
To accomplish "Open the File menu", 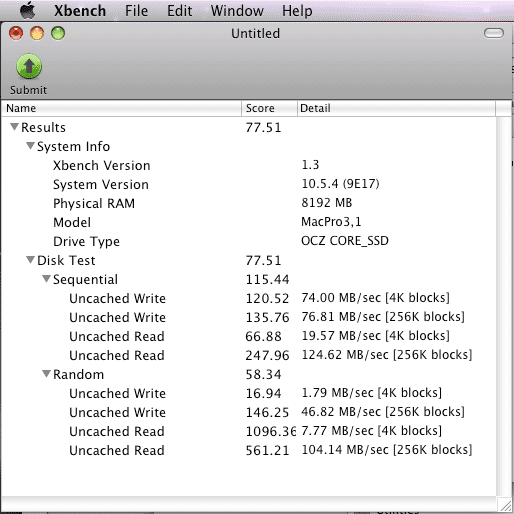I will 136,11.
